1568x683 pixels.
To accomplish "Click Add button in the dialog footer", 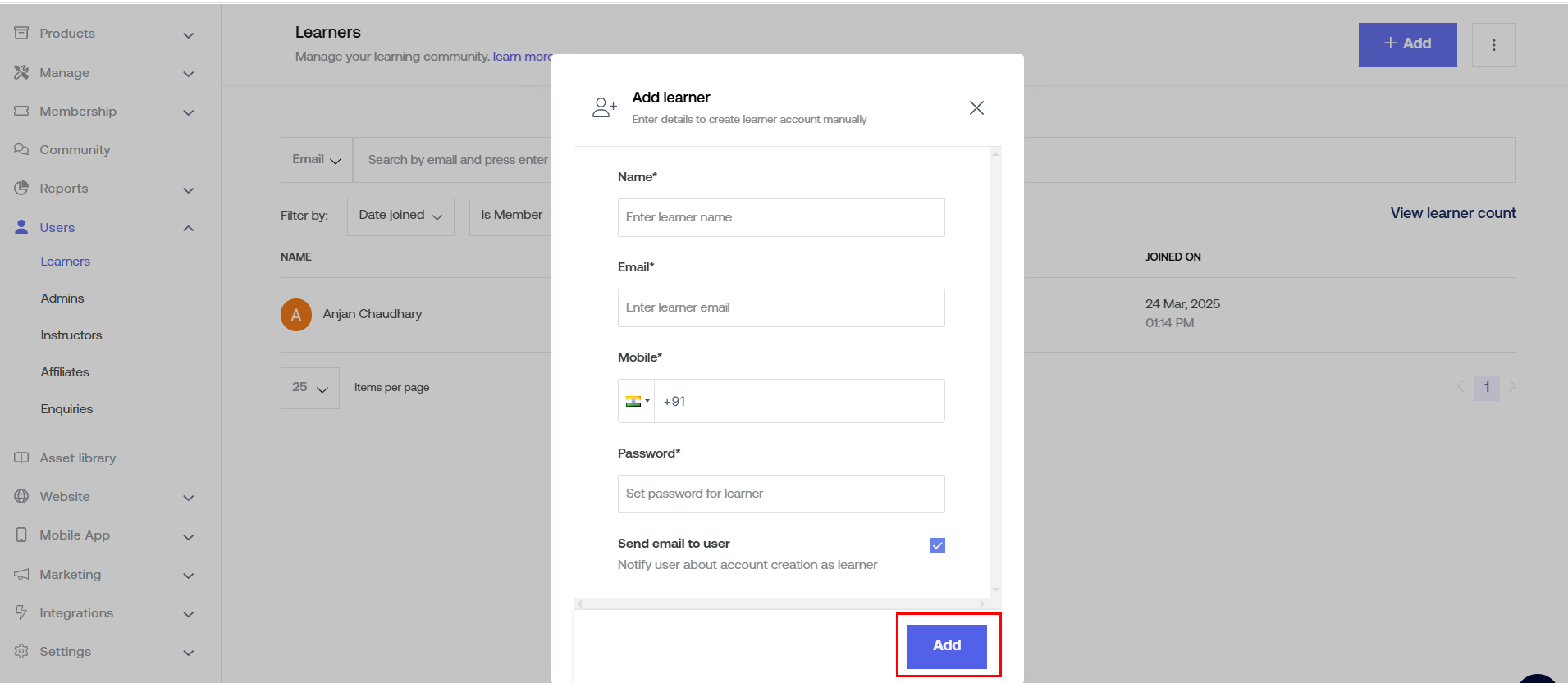I will coord(947,646).
